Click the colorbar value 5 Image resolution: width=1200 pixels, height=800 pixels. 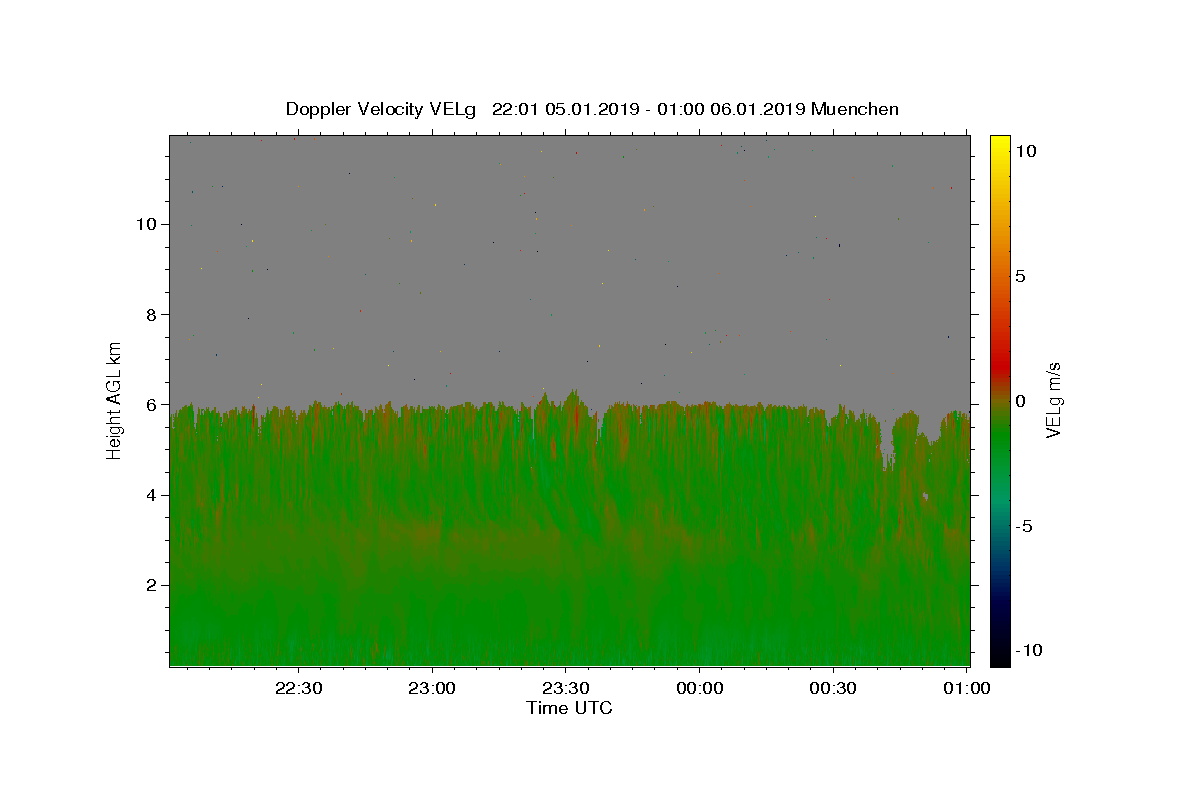coord(1020,276)
